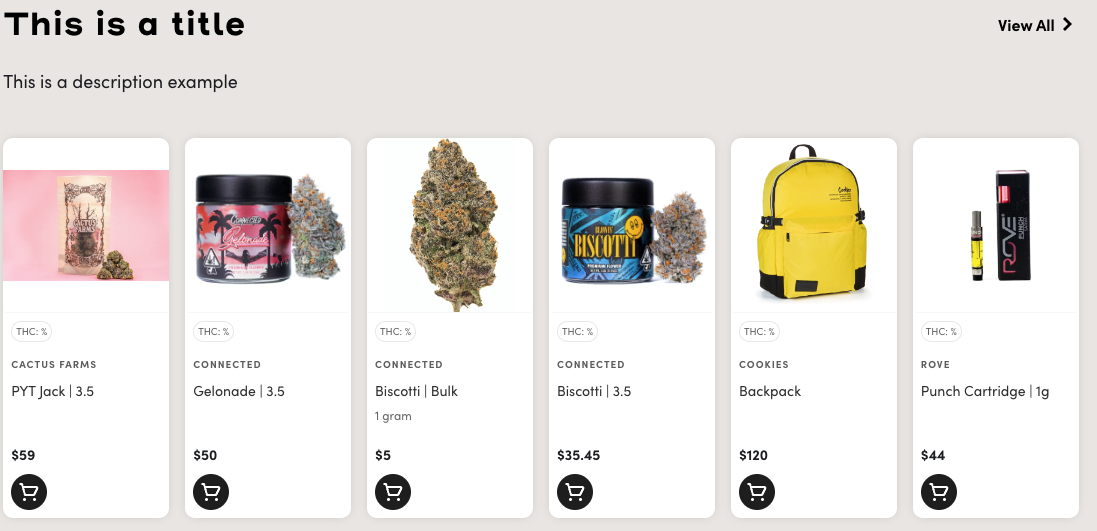Image resolution: width=1097 pixels, height=531 pixels.
Task: Add Punch Cartridge to cart
Action: pos(939,492)
